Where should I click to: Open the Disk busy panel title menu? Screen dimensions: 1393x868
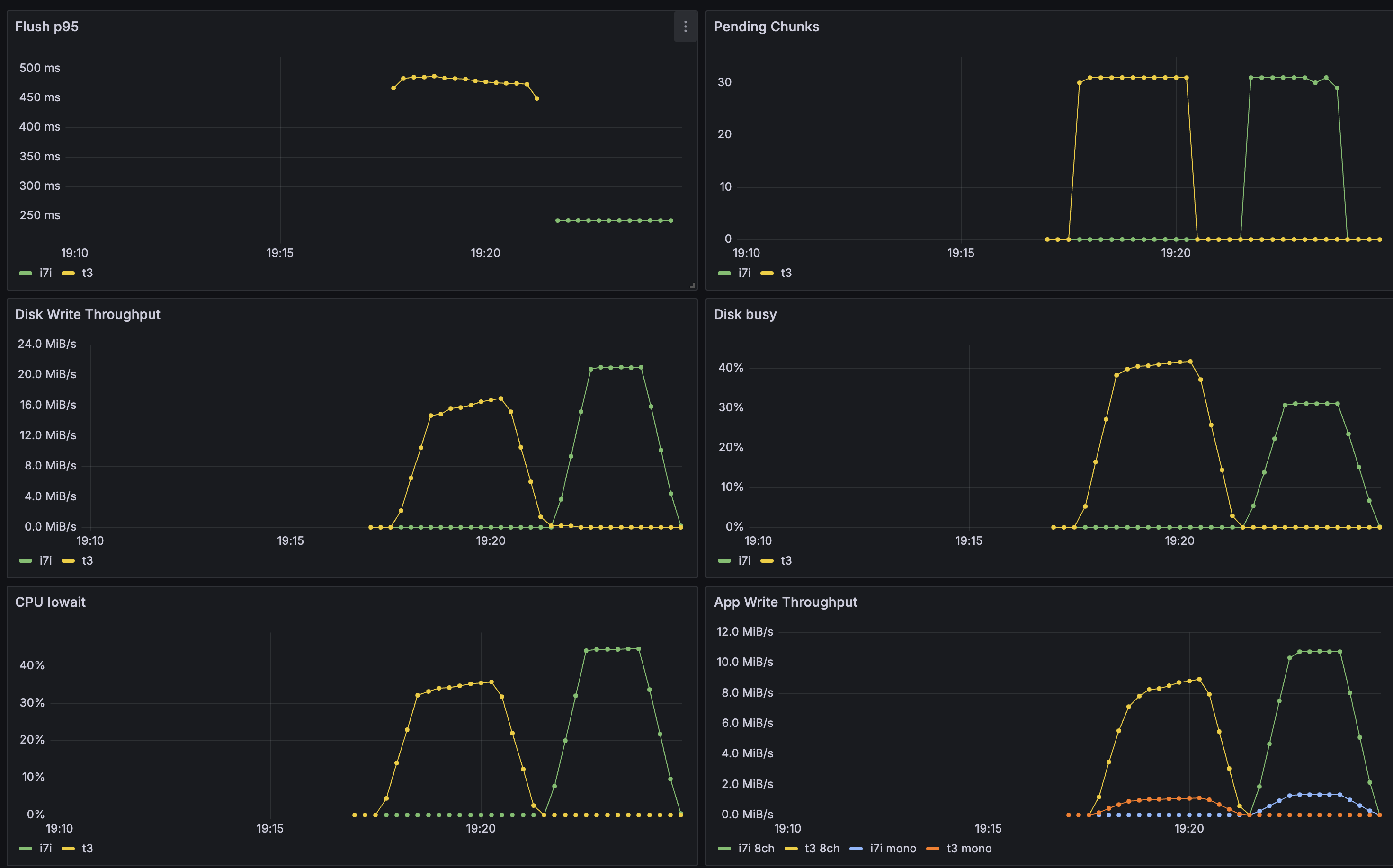click(745, 314)
